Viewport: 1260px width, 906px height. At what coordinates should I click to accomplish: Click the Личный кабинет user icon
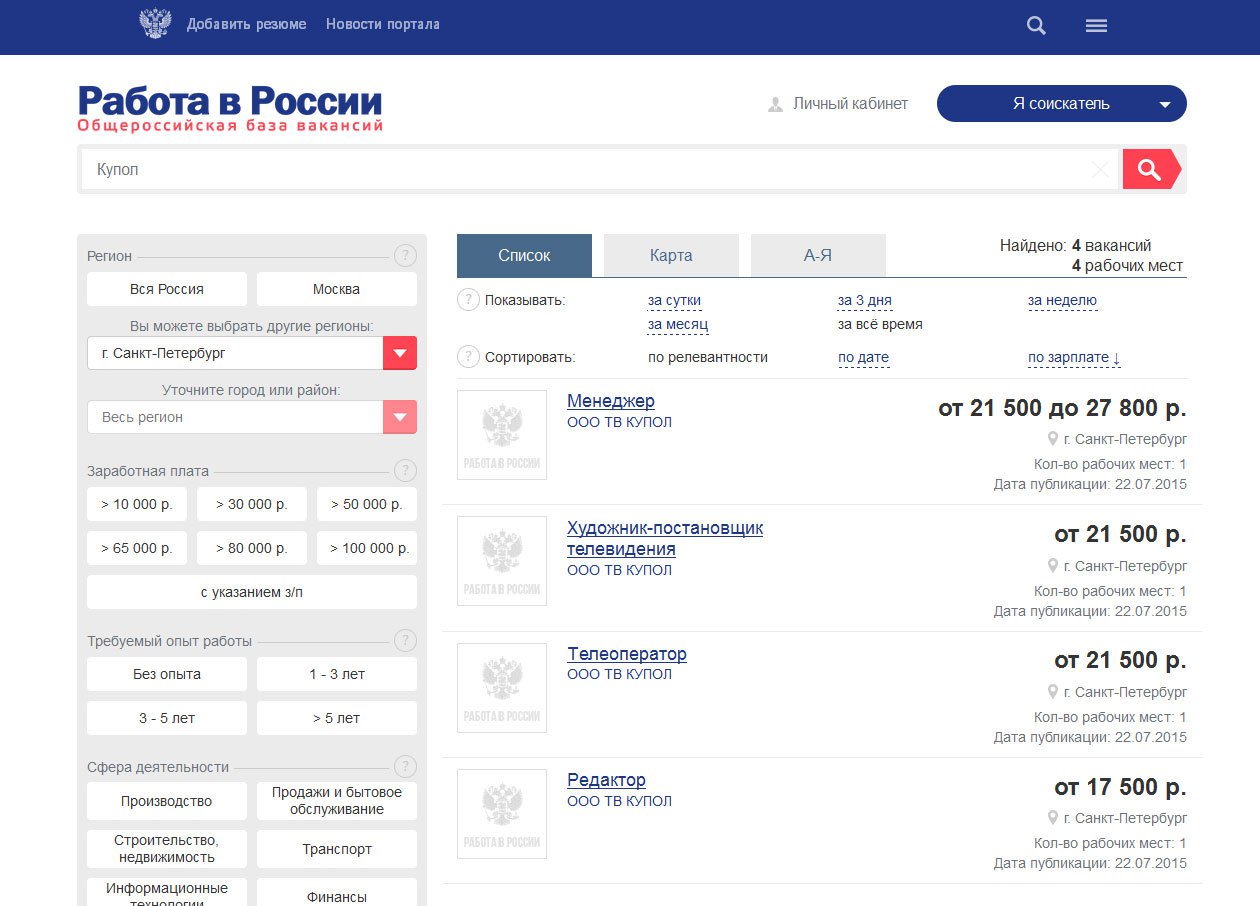775,104
